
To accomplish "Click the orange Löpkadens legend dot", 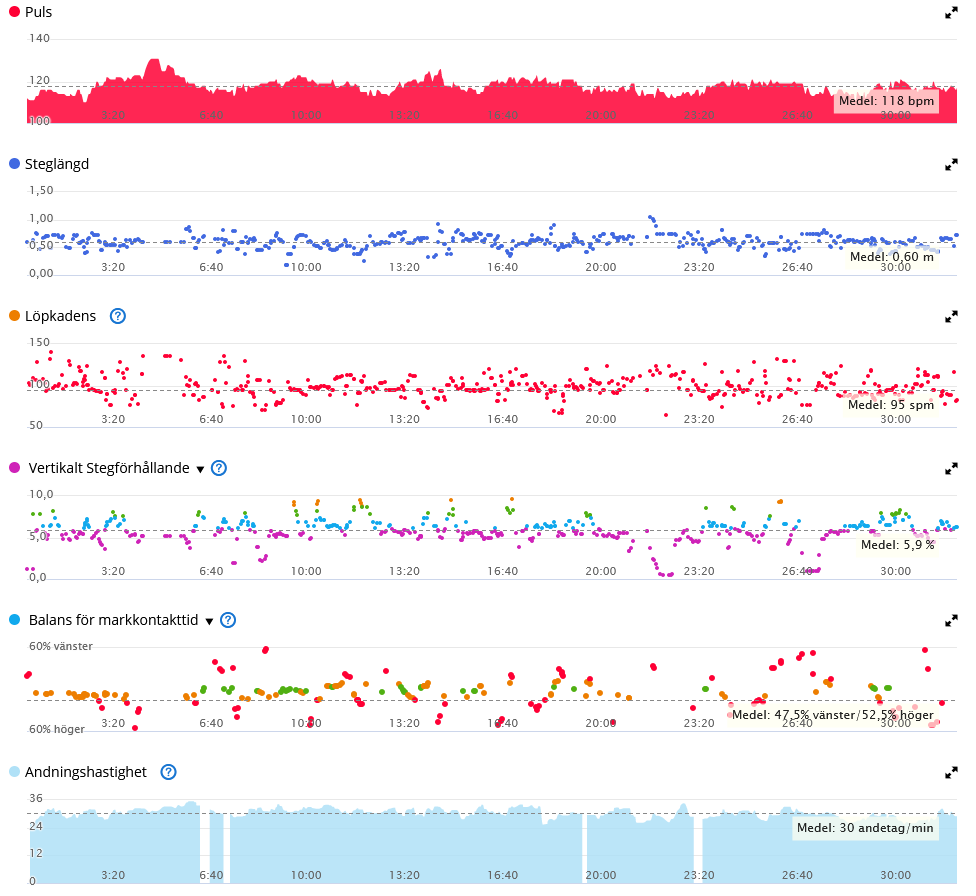I will (14, 316).
